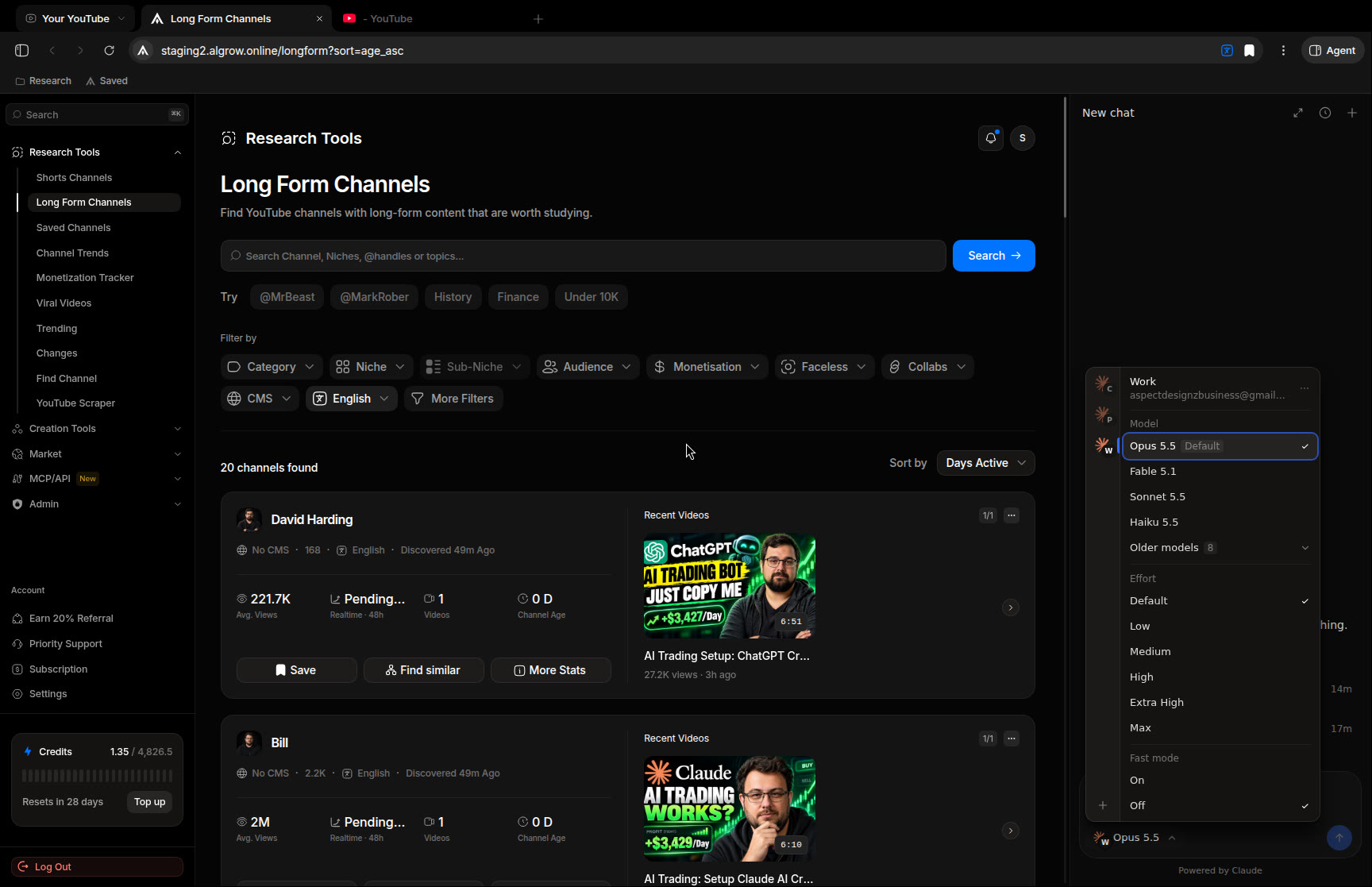This screenshot has height=887, width=1372.
Task: Click the send message arrow button
Action: click(x=1339, y=837)
